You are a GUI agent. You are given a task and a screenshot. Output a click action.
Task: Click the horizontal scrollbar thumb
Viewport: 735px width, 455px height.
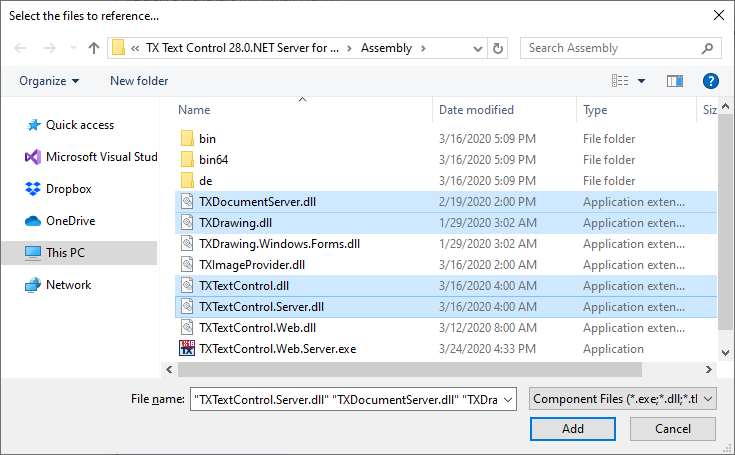point(410,370)
